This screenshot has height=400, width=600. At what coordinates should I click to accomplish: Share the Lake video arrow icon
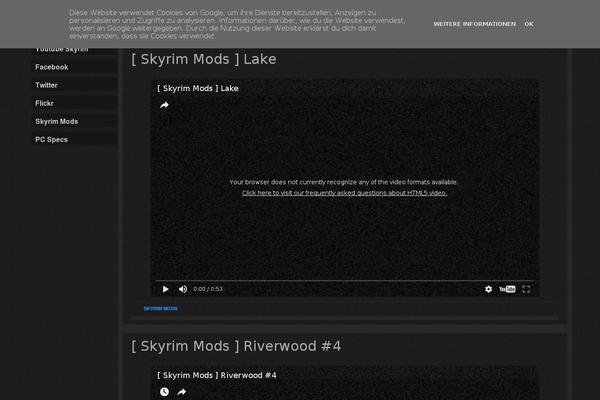click(x=164, y=105)
